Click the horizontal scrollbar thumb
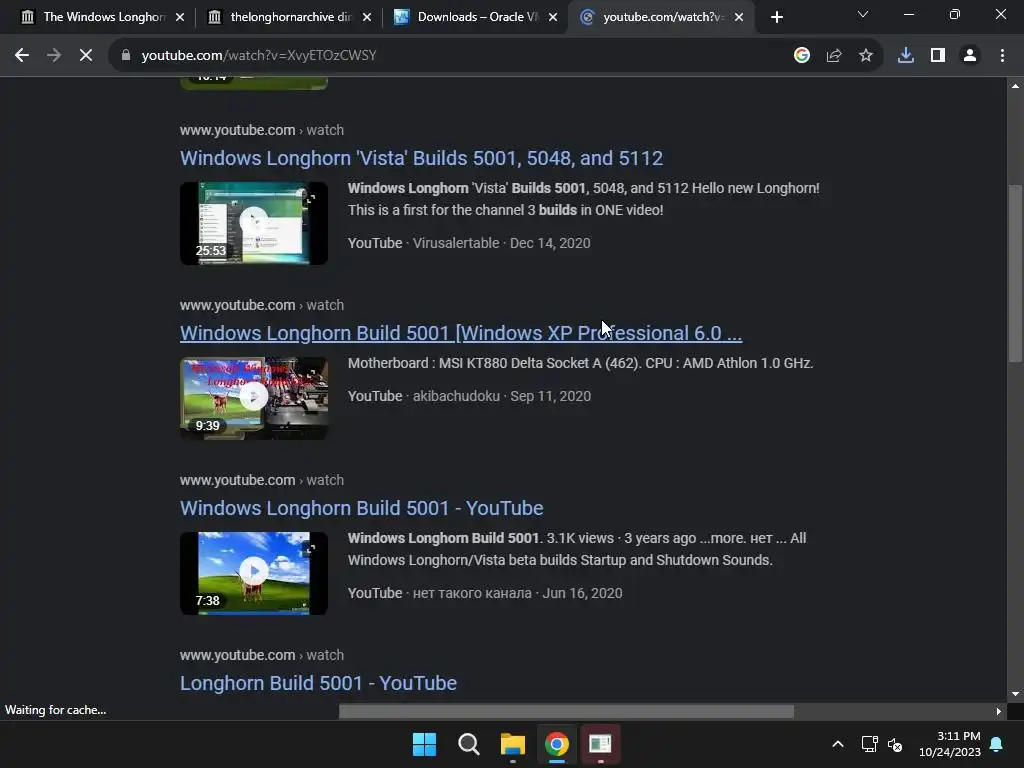The height and width of the screenshot is (768, 1024). [x=566, y=711]
